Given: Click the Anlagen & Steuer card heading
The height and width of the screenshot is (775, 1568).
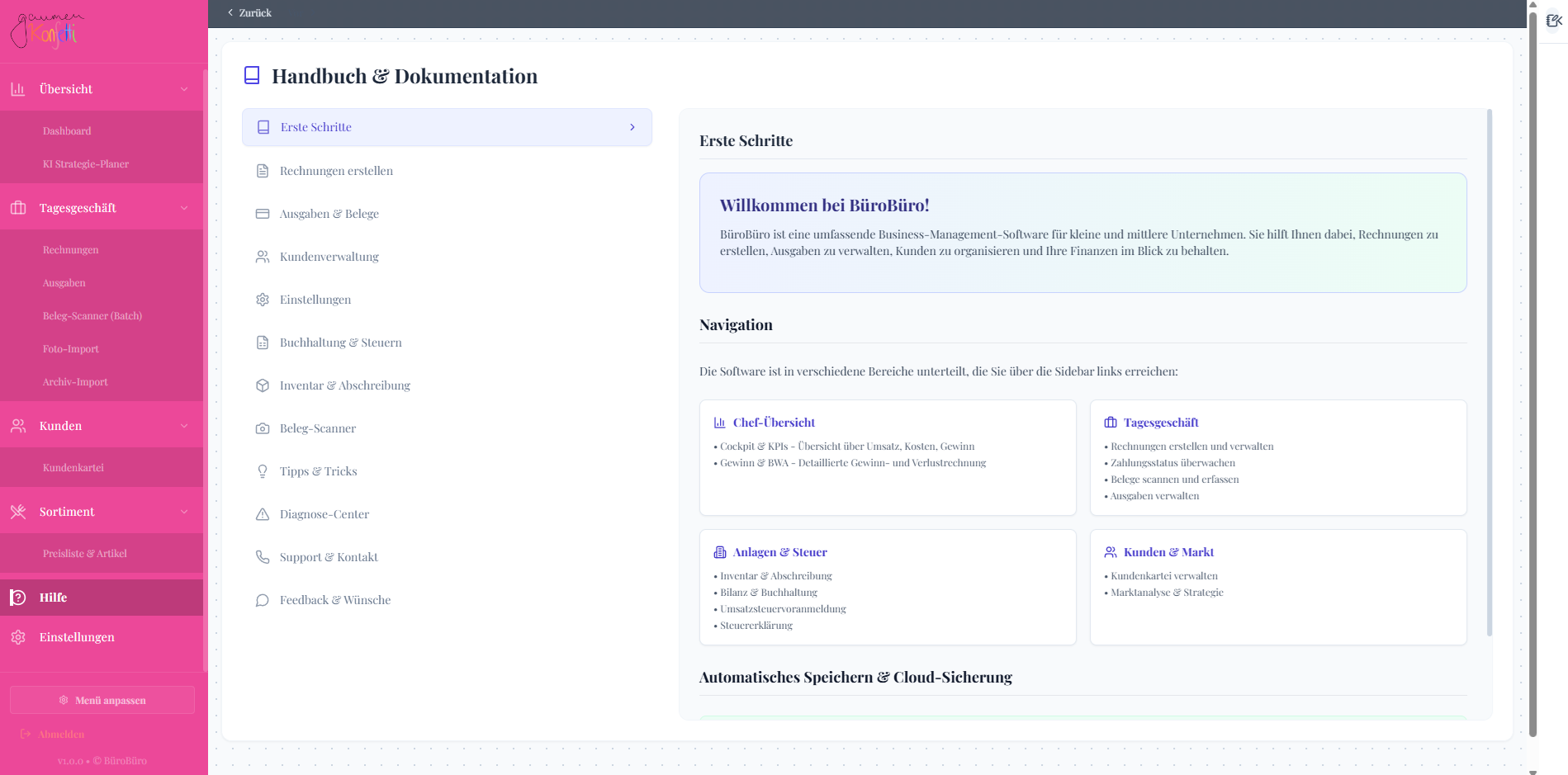Looking at the screenshot, I should [x=779, y=552].
